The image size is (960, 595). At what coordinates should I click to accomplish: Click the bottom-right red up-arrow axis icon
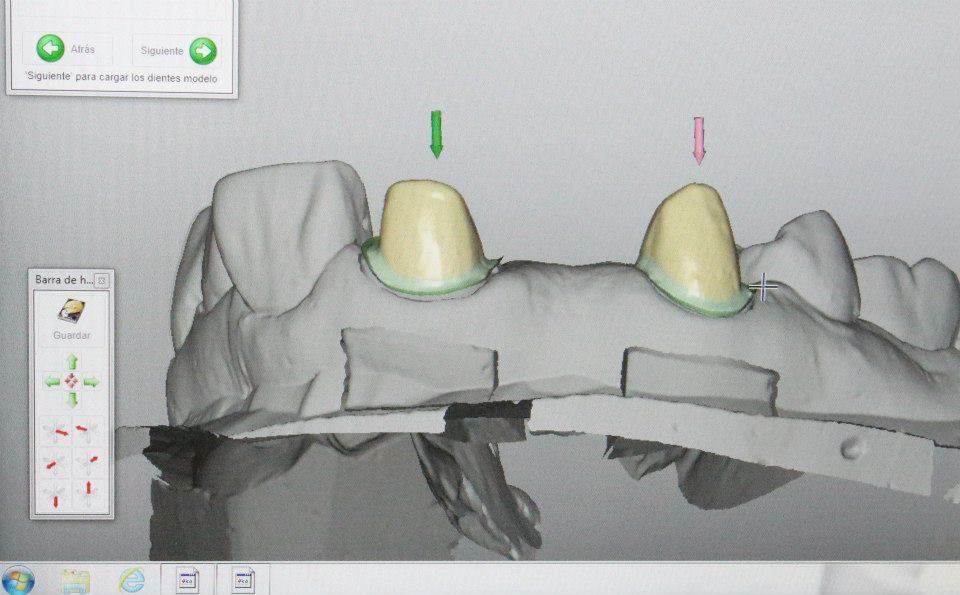pyautogui.click(x=87, y=494)
